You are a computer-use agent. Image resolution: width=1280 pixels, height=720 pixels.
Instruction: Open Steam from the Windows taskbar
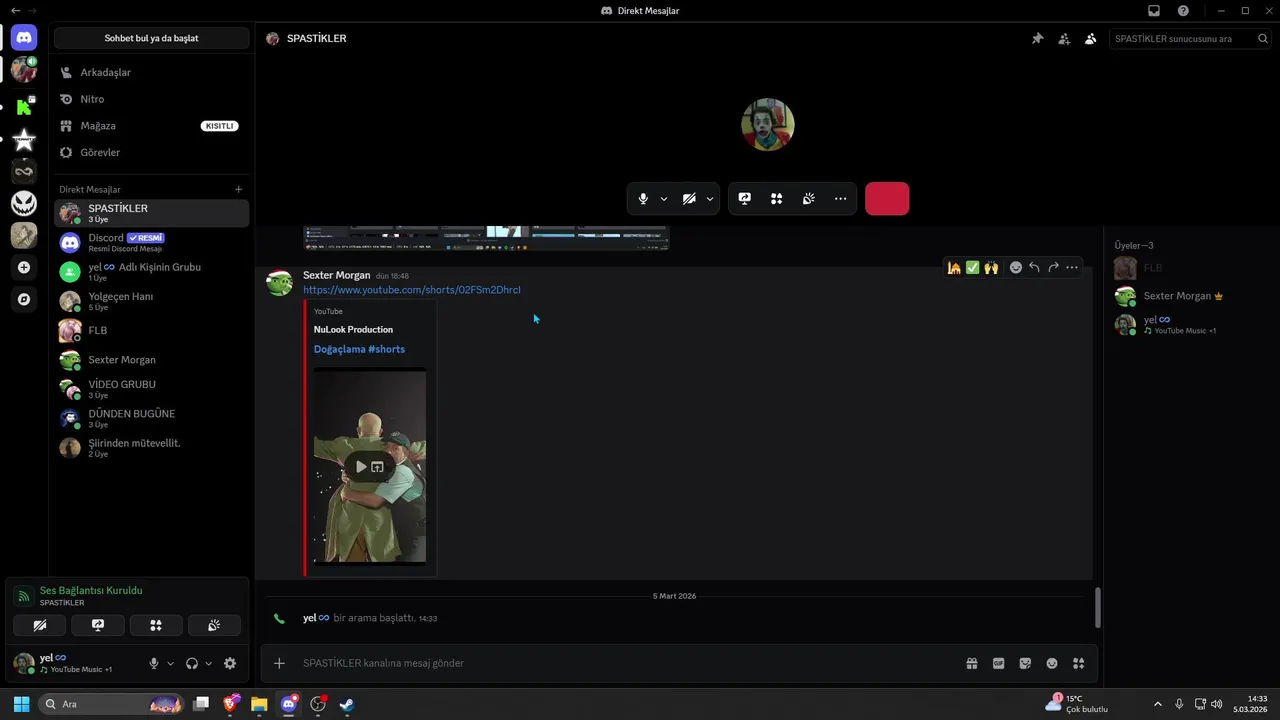[x=346, y=704]
